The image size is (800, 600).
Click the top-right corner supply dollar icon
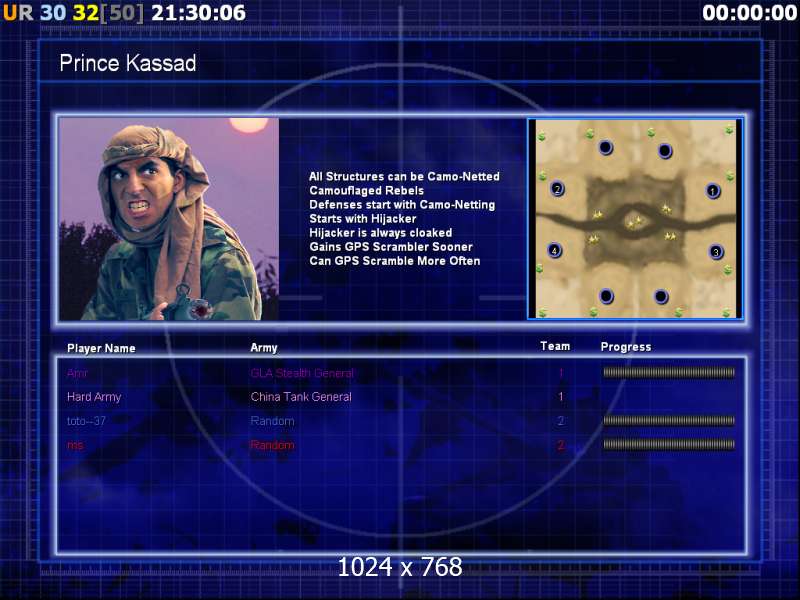[729, 131]
